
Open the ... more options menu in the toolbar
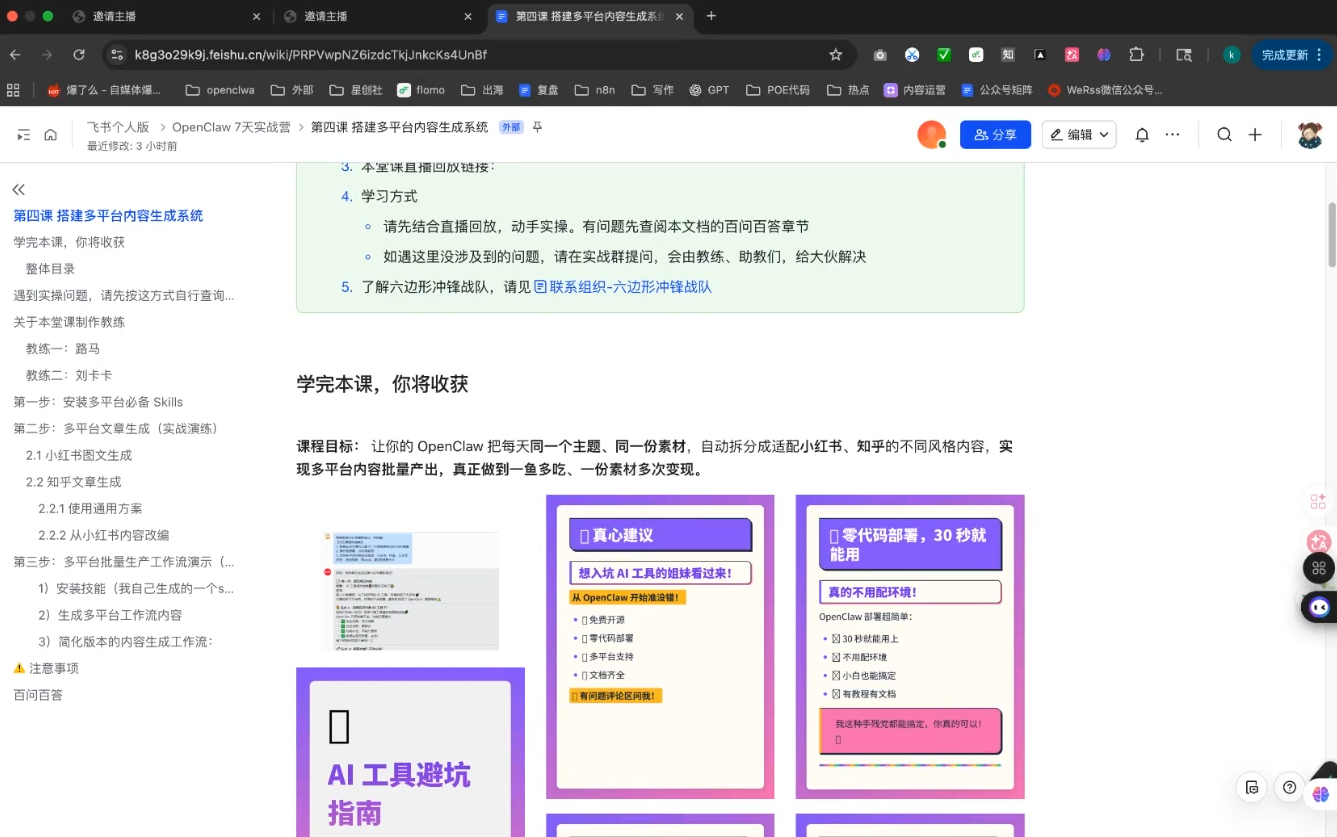(1173, 133)
